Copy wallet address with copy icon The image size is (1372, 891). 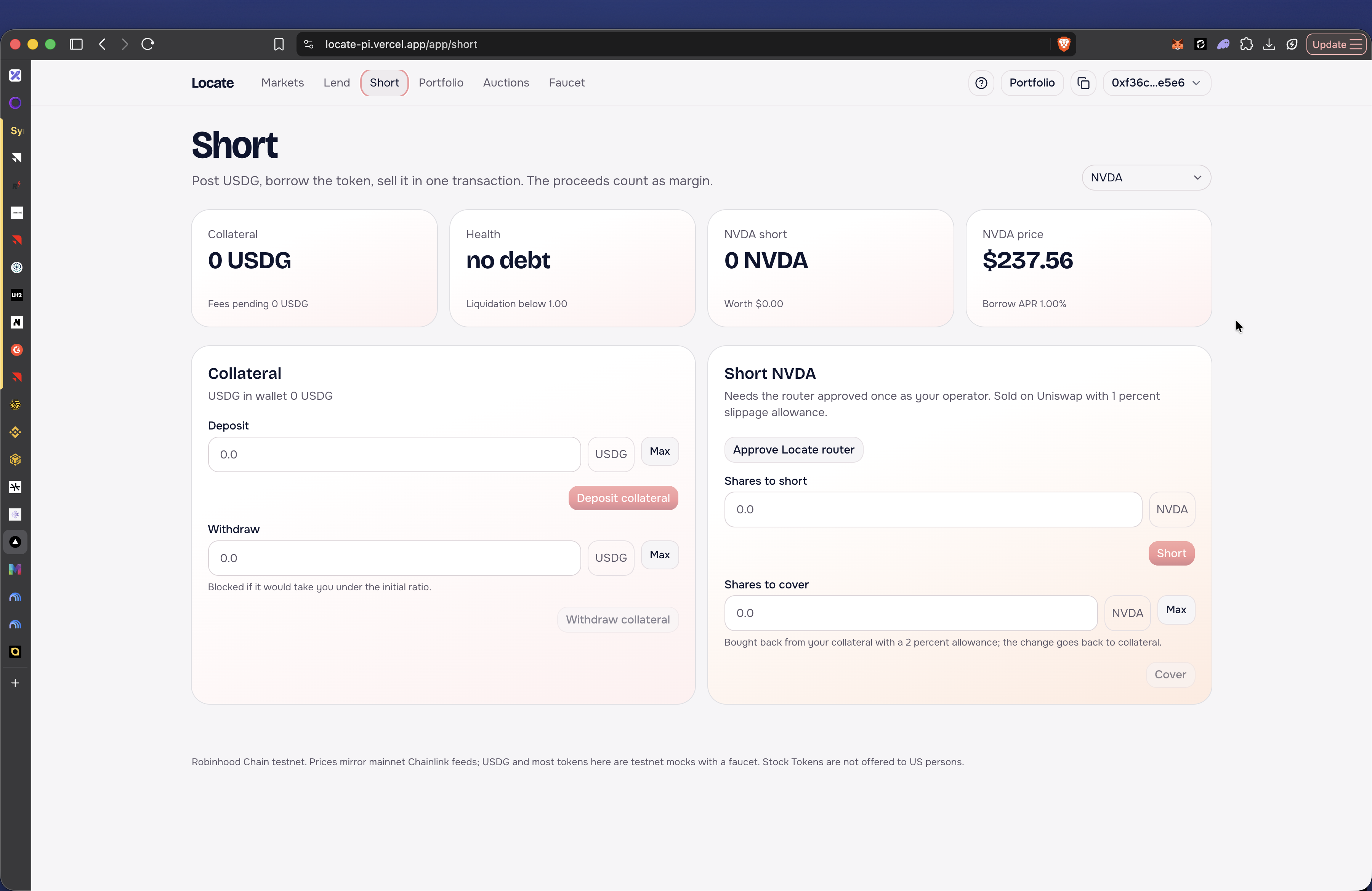(1083, 83)
